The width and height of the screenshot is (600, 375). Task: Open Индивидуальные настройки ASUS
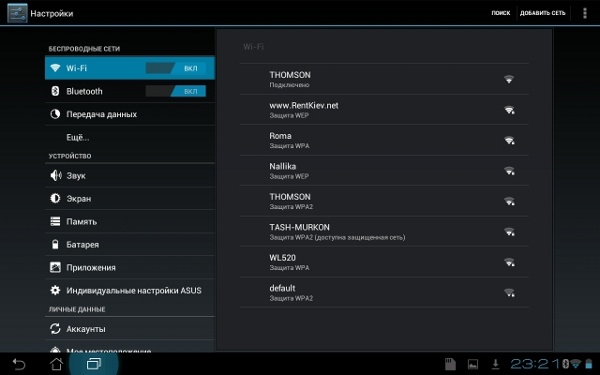point(130,290)
